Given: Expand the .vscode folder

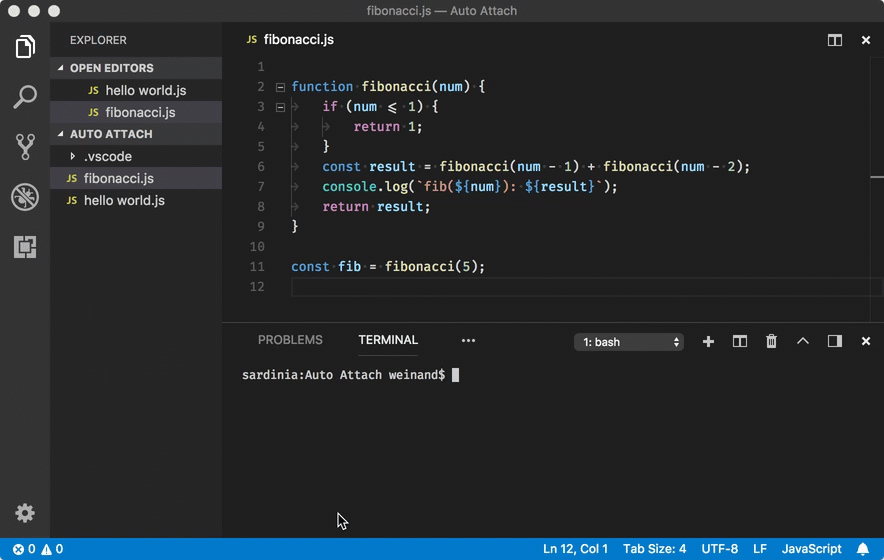Looking at the screenshot, I should point(73,156).
